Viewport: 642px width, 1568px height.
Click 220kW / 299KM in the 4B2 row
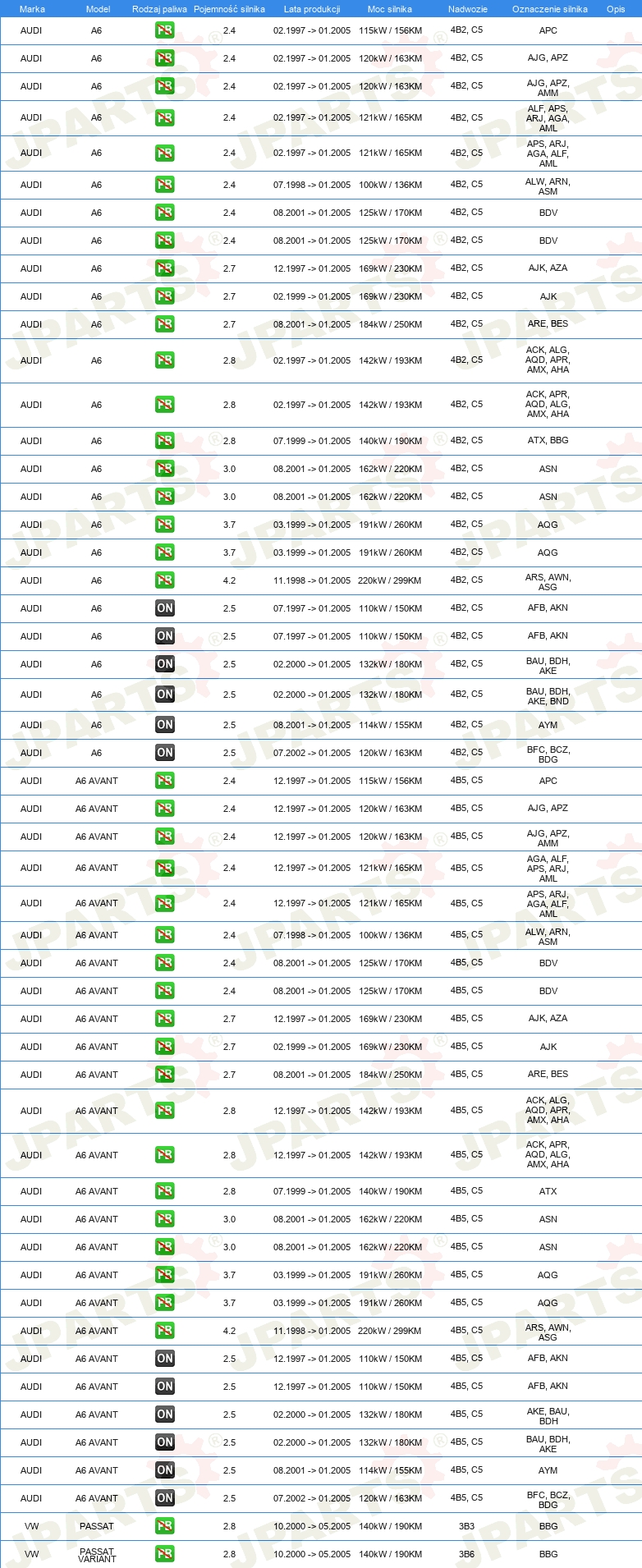[x=390, y=580]
